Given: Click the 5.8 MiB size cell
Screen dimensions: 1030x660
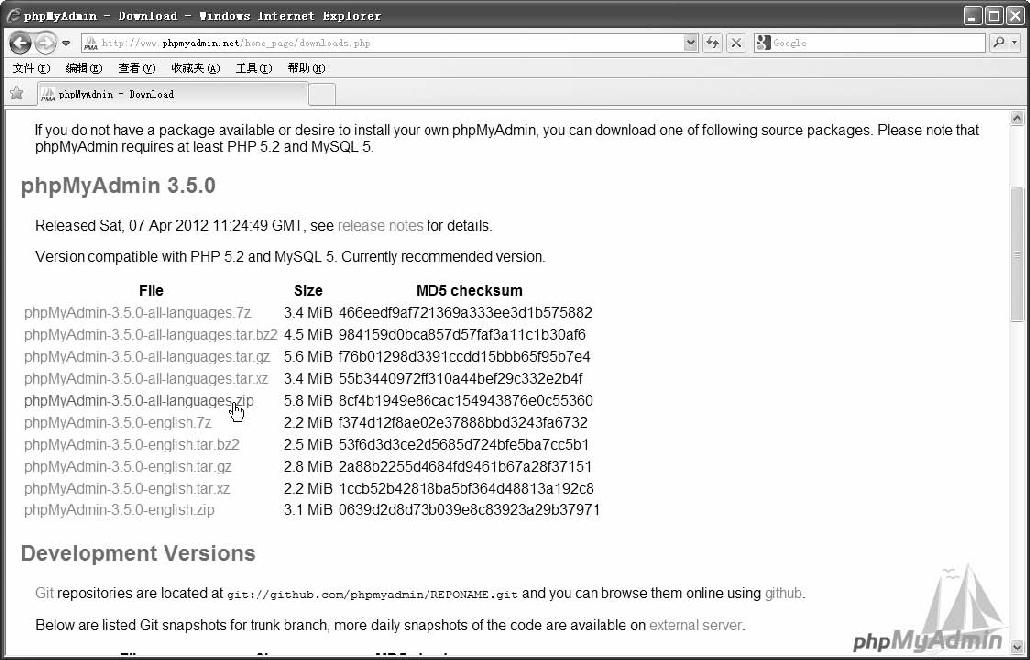Looking at the screenshot, I should [308, 401].
